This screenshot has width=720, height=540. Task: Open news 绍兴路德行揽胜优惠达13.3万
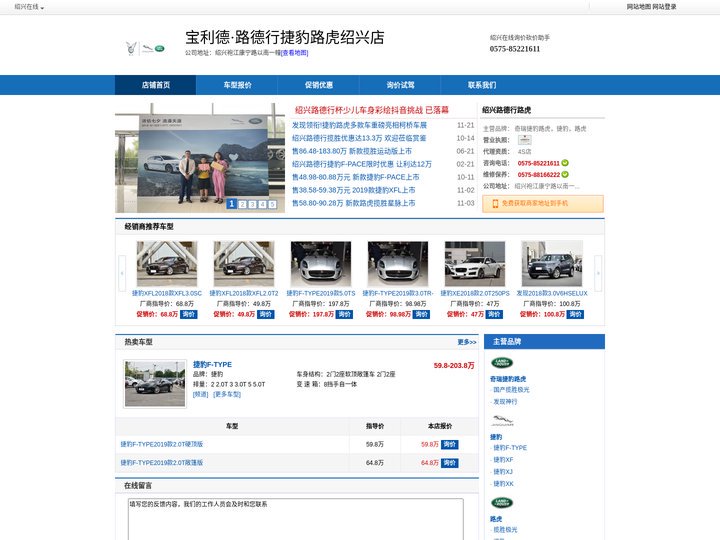(x=359, y=138)
